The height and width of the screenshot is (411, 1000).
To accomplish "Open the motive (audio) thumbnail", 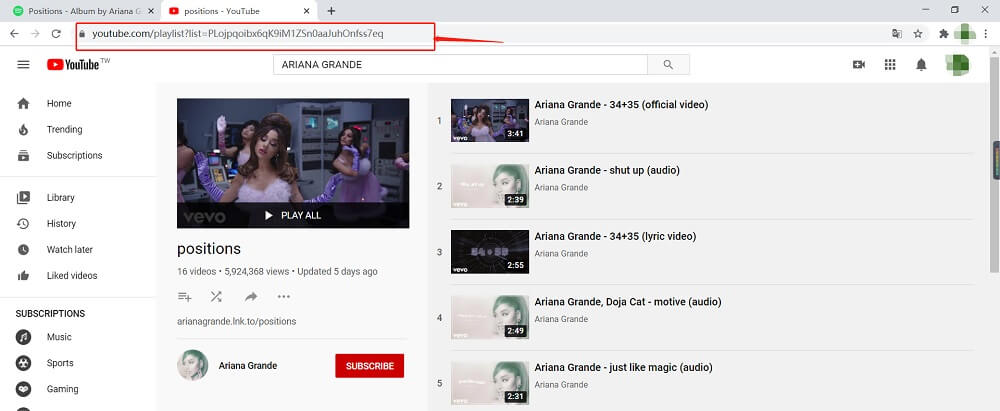I will pyautogui.click(x=490, y=318).
